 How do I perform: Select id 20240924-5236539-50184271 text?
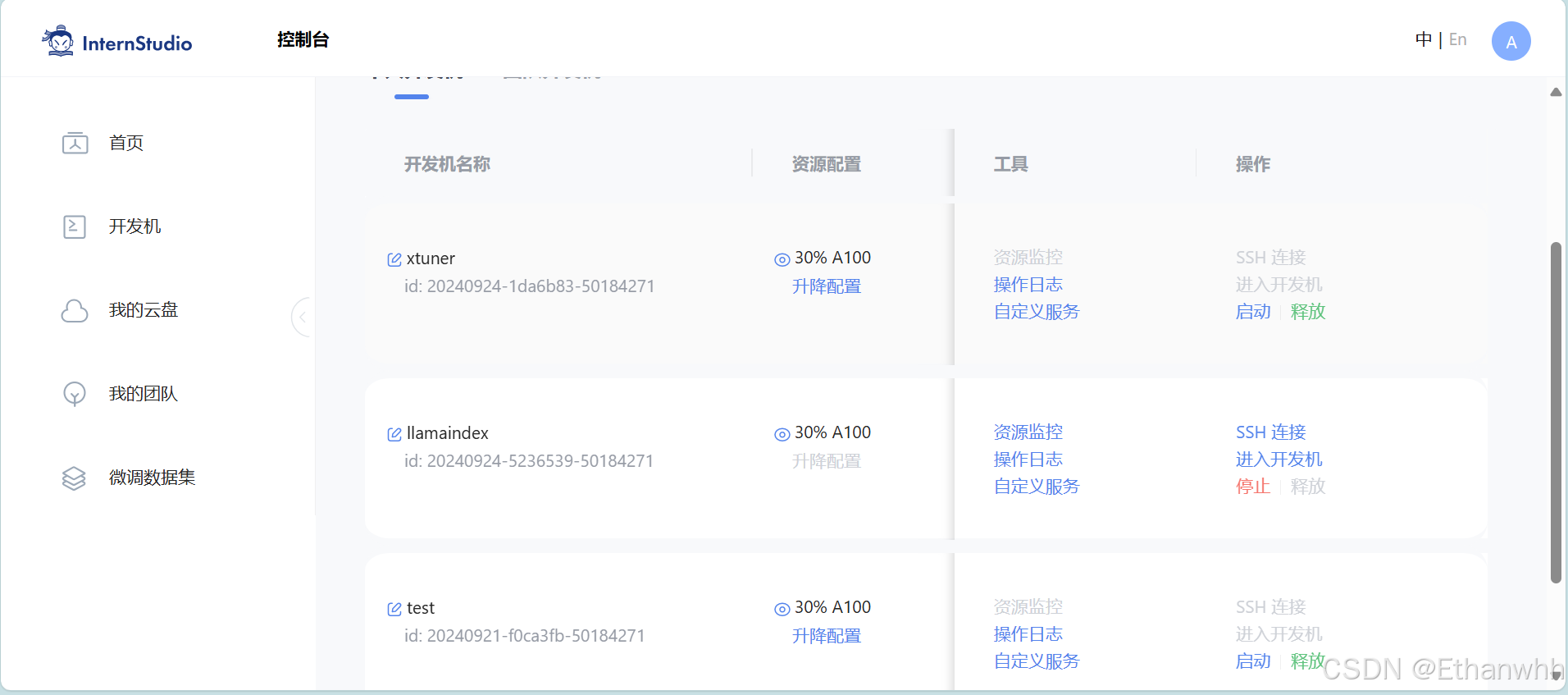point(529,461)
